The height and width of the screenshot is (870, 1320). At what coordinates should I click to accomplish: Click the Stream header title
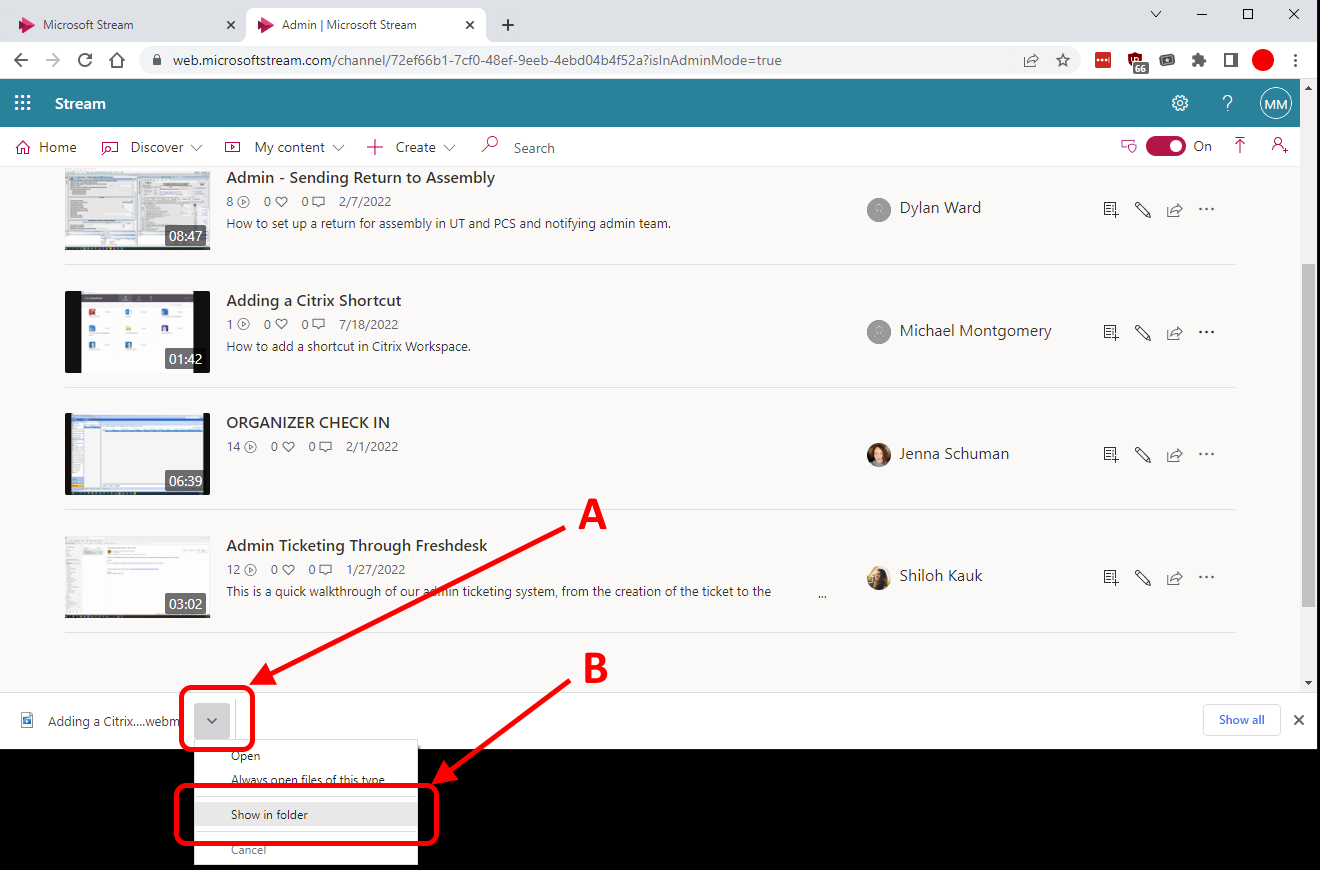click(x=80, y=104)
